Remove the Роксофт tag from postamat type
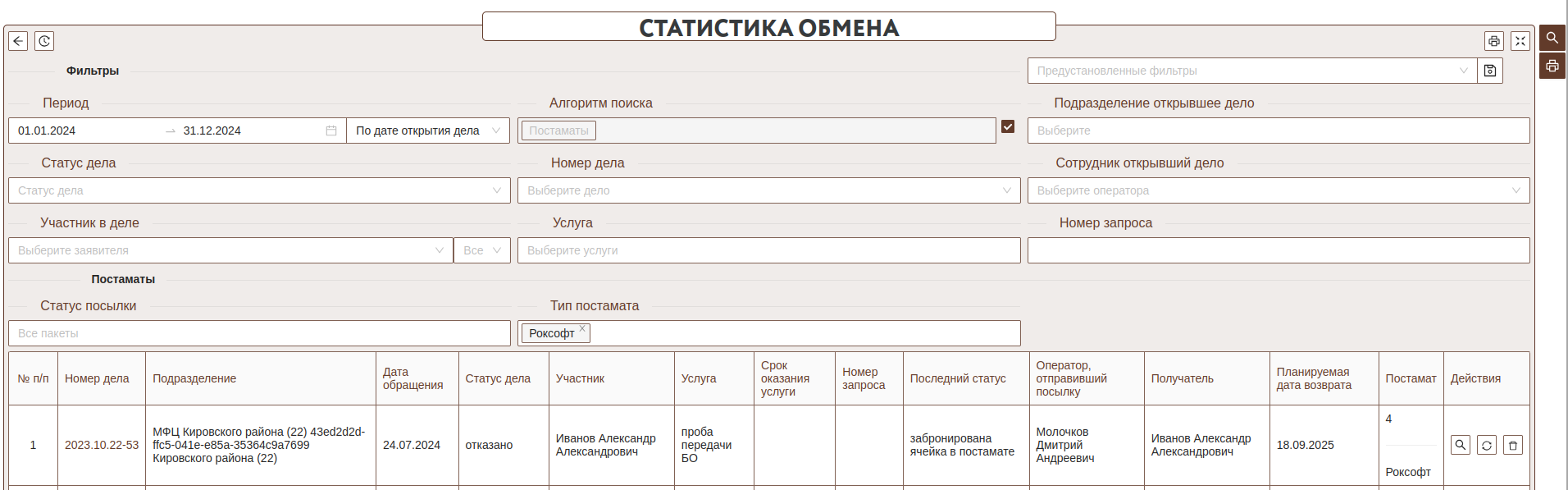Image resolution: width=1568 pixels, height=490 pixels. 582,328
